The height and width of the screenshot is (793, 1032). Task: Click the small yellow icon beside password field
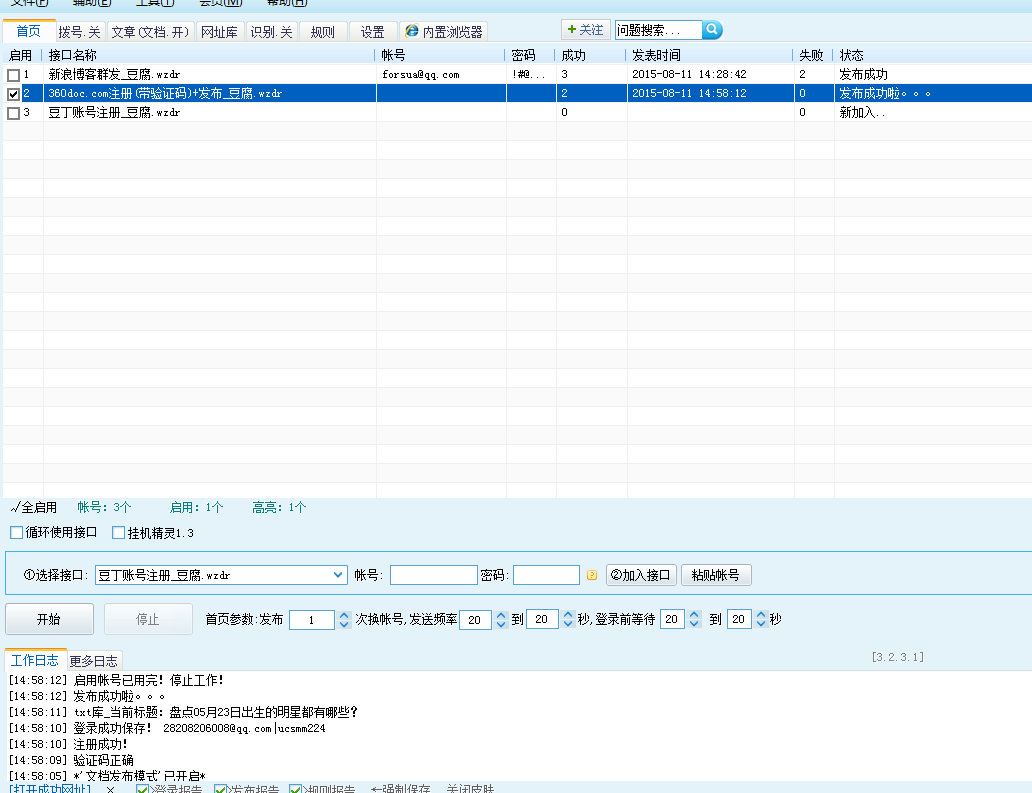click(x=591, y=575)
